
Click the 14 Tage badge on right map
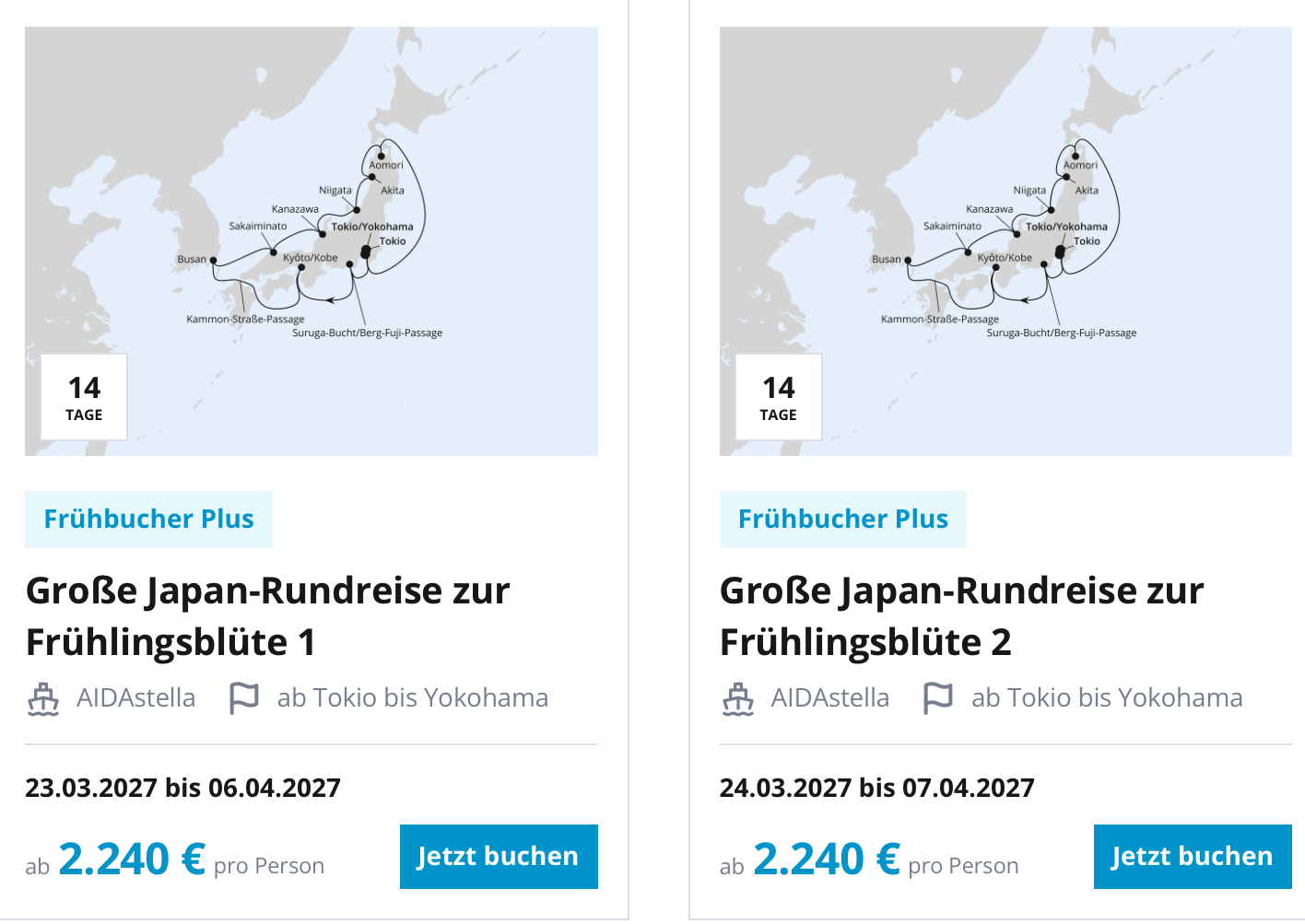point(778,397)
